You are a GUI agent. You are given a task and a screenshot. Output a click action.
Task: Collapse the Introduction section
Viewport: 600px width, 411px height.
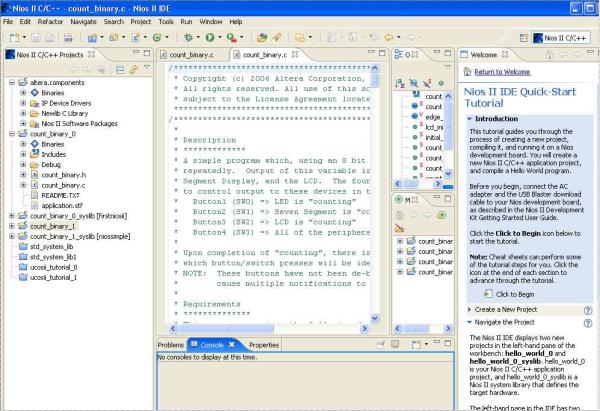[470, 119]
